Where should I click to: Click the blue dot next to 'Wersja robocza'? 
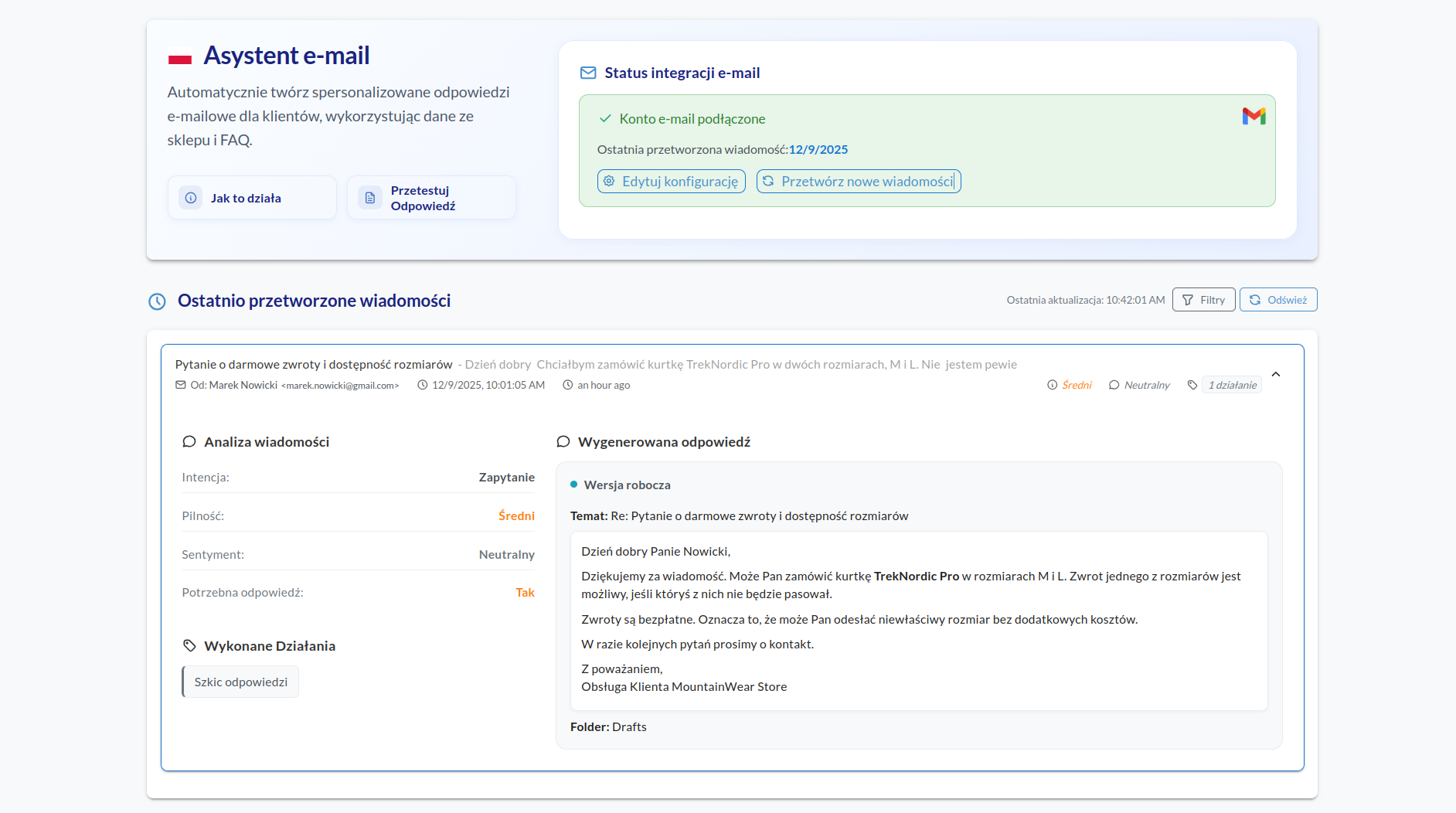point(573,484)
